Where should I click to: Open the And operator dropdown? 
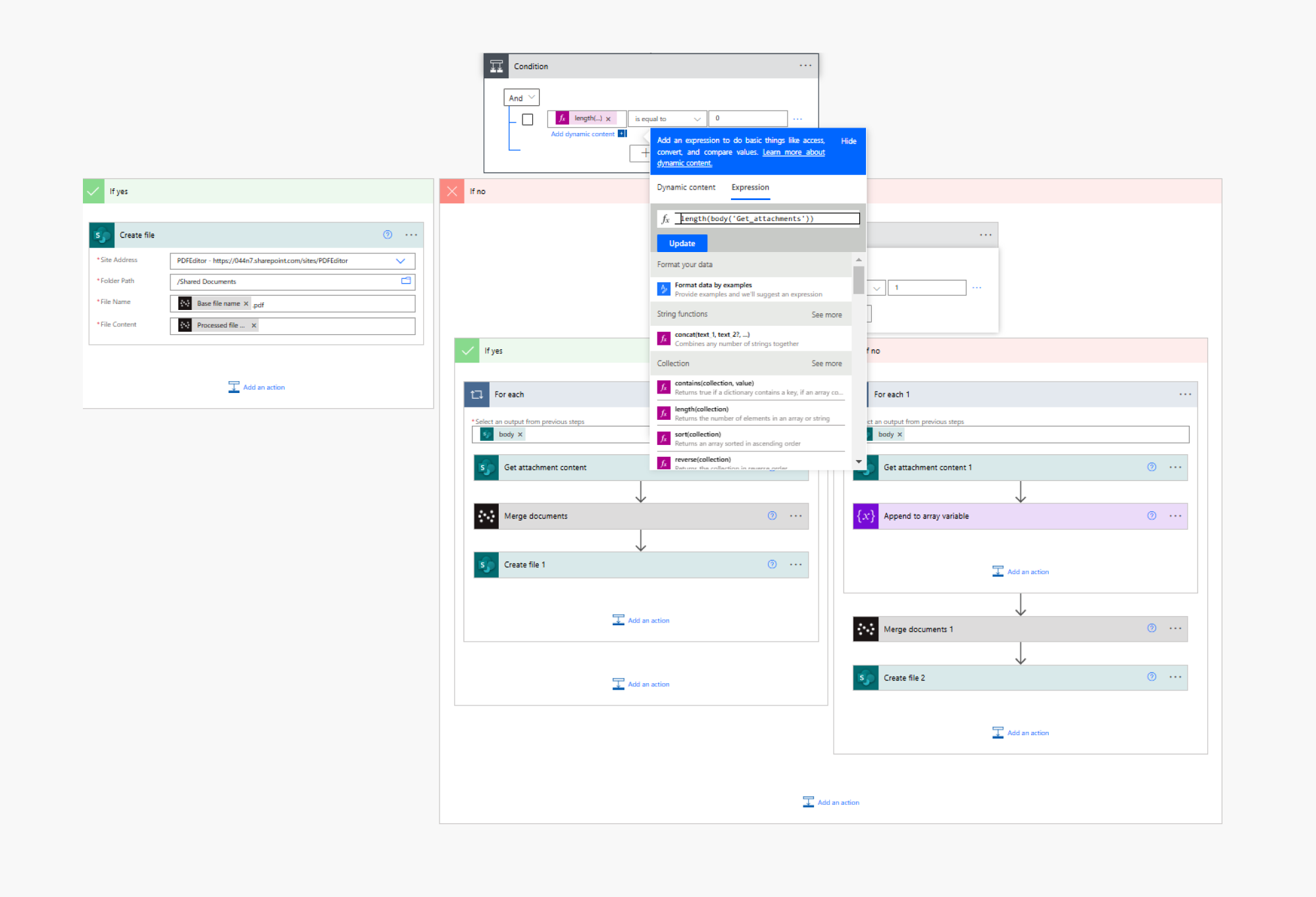point(522,98)
